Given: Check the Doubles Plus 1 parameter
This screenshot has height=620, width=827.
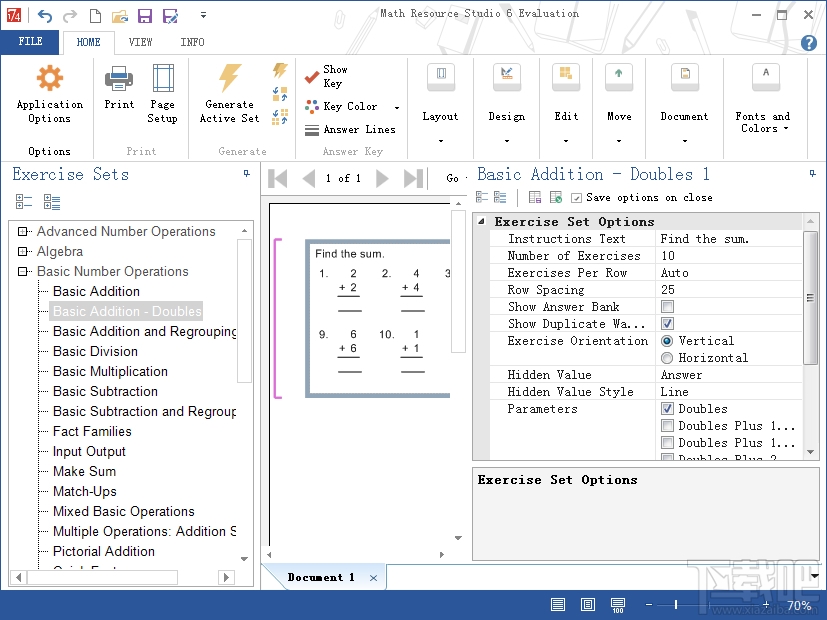Looking at the screenshot, I should [x=668, y=425].
